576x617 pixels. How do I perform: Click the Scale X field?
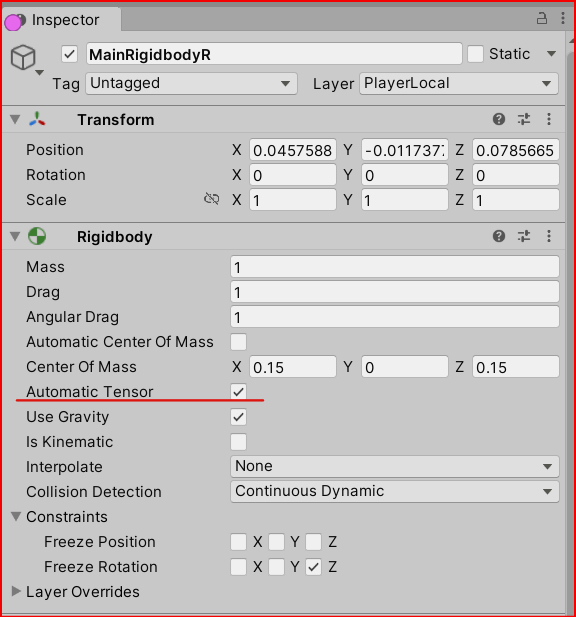point(293,200)
